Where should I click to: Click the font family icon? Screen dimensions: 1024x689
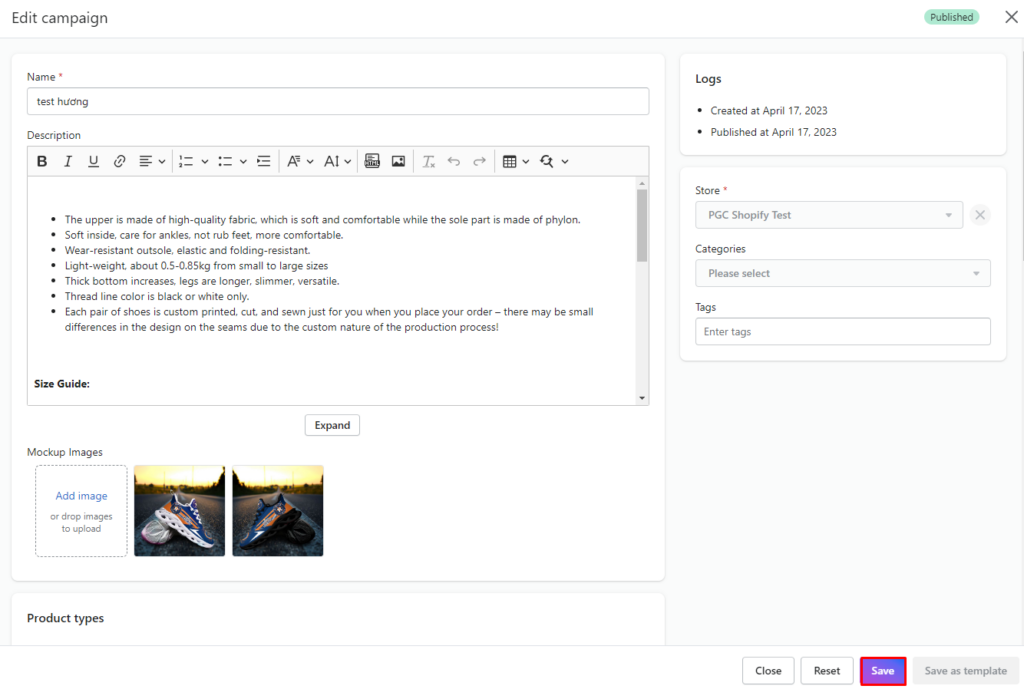294,161
